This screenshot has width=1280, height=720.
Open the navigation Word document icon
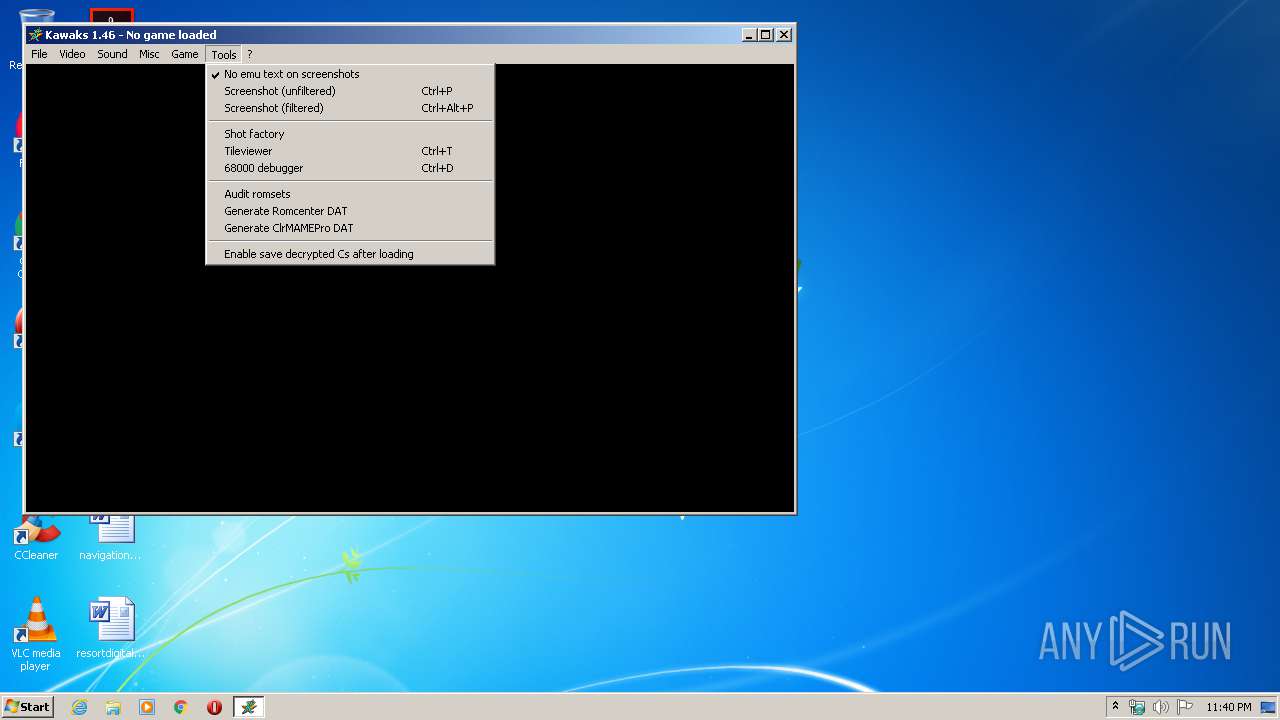click(110, 536)
